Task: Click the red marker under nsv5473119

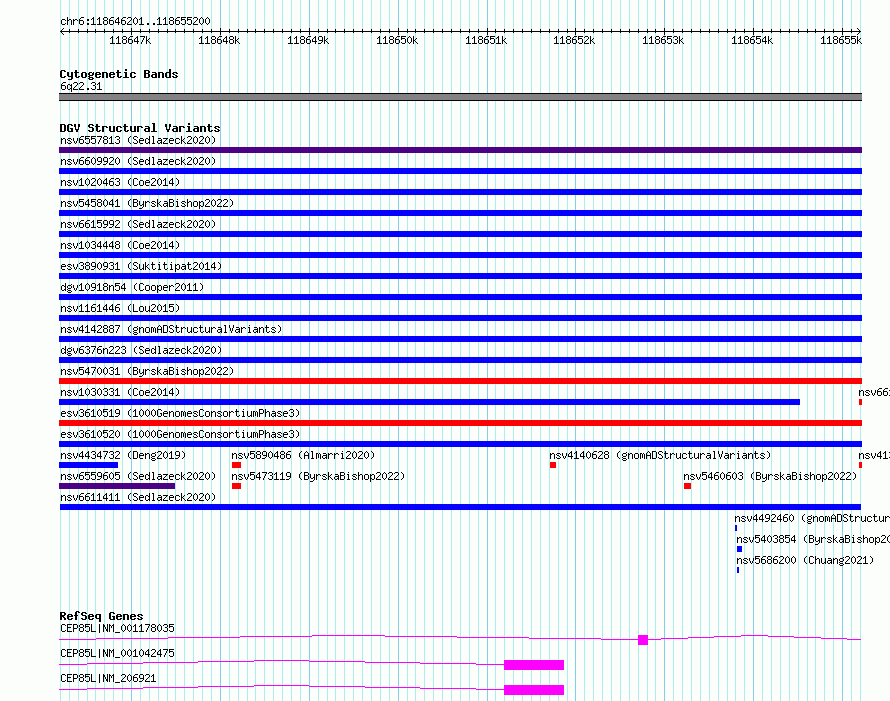Action: pos(236,486)
